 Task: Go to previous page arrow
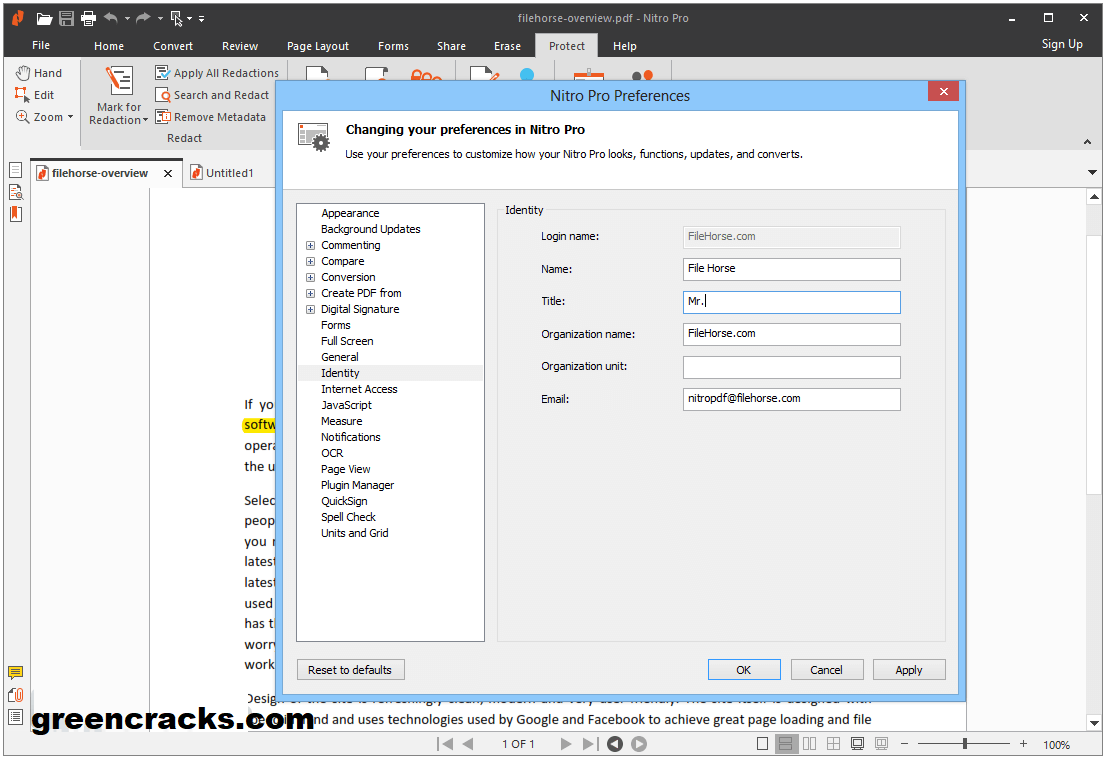tap(468, 743)
